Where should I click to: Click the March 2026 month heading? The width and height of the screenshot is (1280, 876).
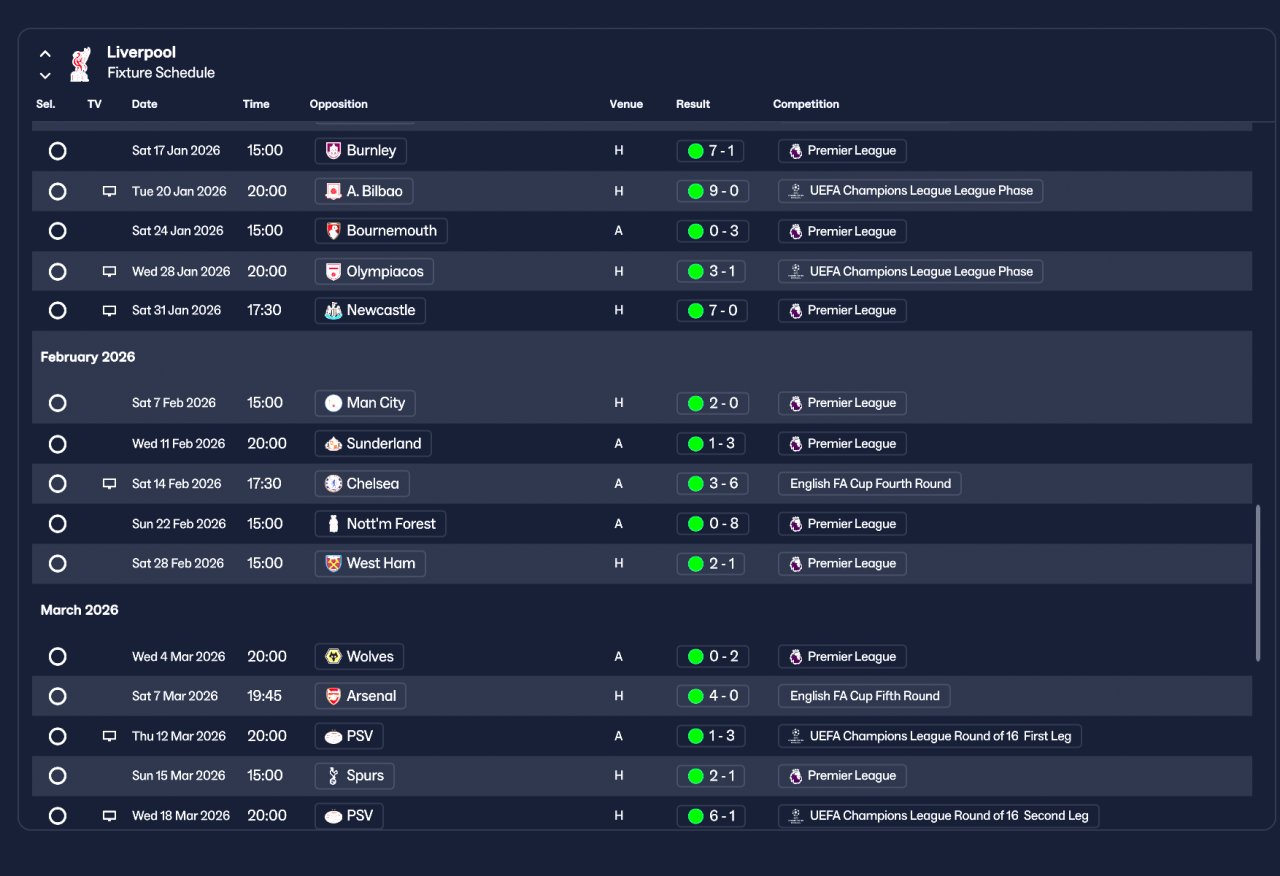click(79, 610)
